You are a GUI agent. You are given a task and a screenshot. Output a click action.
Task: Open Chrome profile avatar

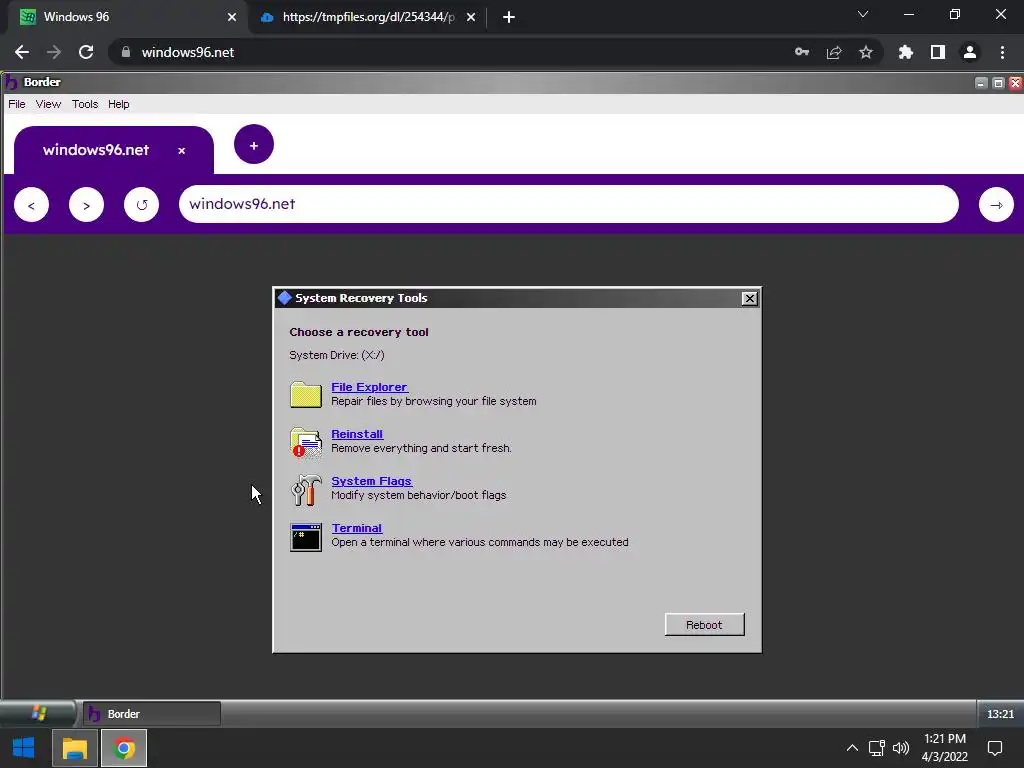pyautogui.click(x=970, y=52)
